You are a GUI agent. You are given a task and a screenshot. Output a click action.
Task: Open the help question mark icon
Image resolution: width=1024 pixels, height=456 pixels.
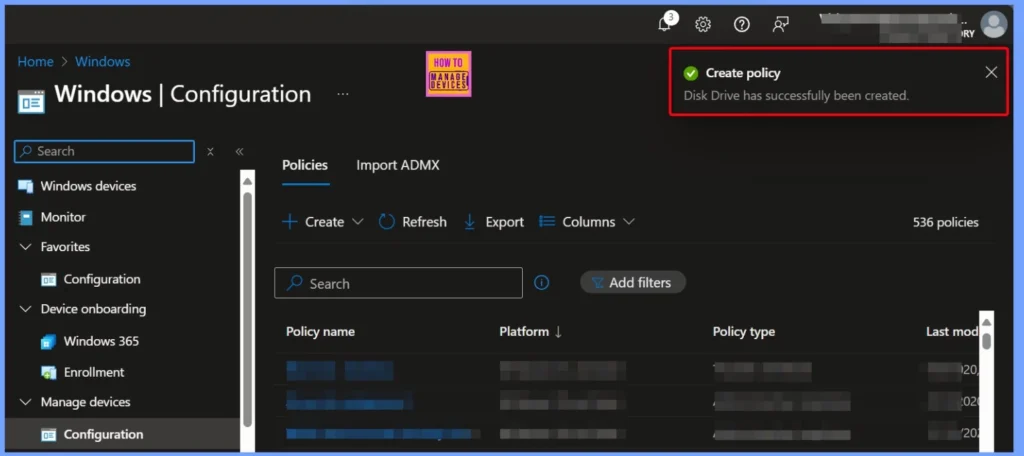(x=741, y=24)
